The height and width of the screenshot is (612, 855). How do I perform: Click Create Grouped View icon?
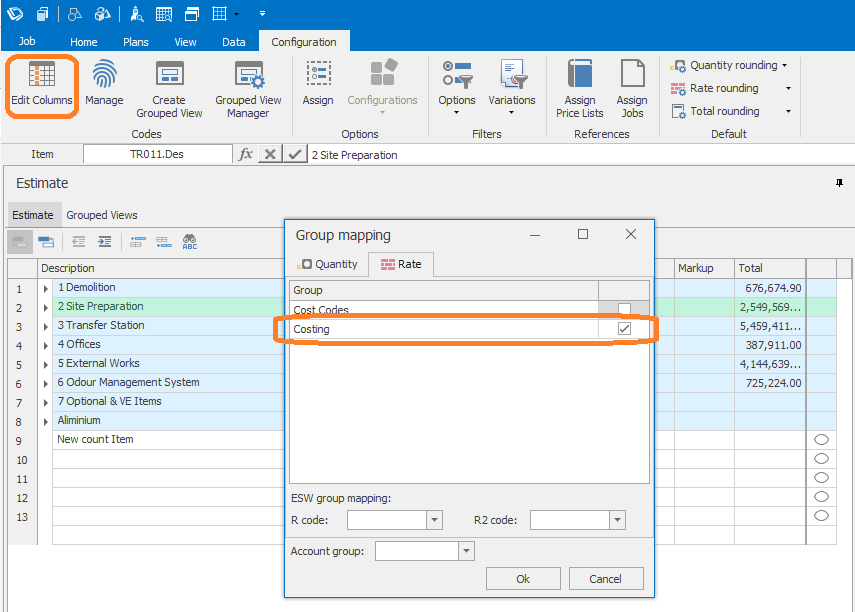tap(169, 88)
